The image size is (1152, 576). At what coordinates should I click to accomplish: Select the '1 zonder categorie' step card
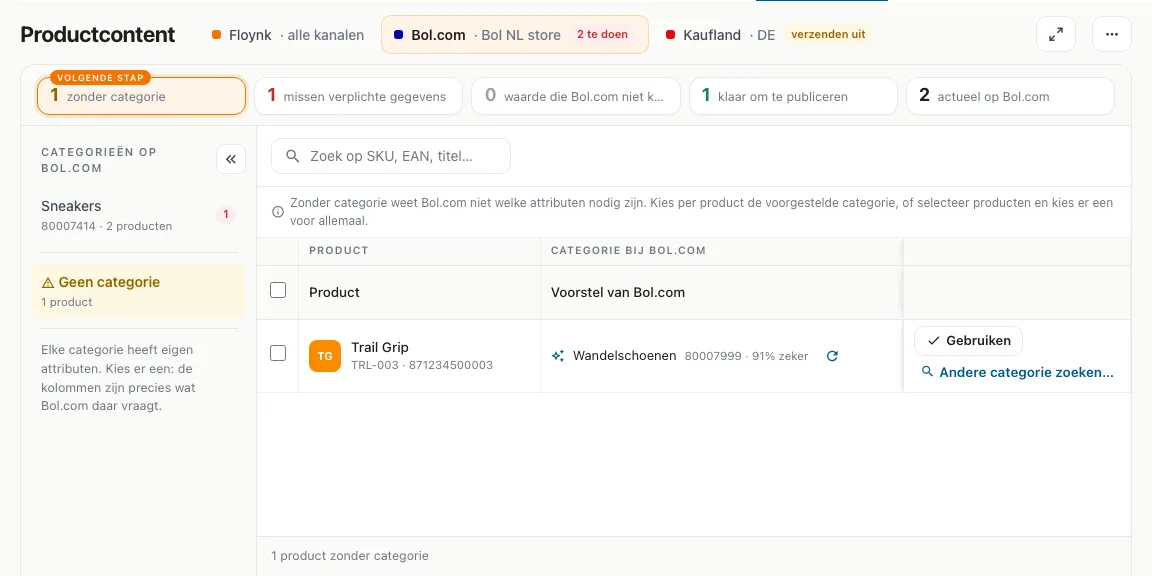click(141, 96)
